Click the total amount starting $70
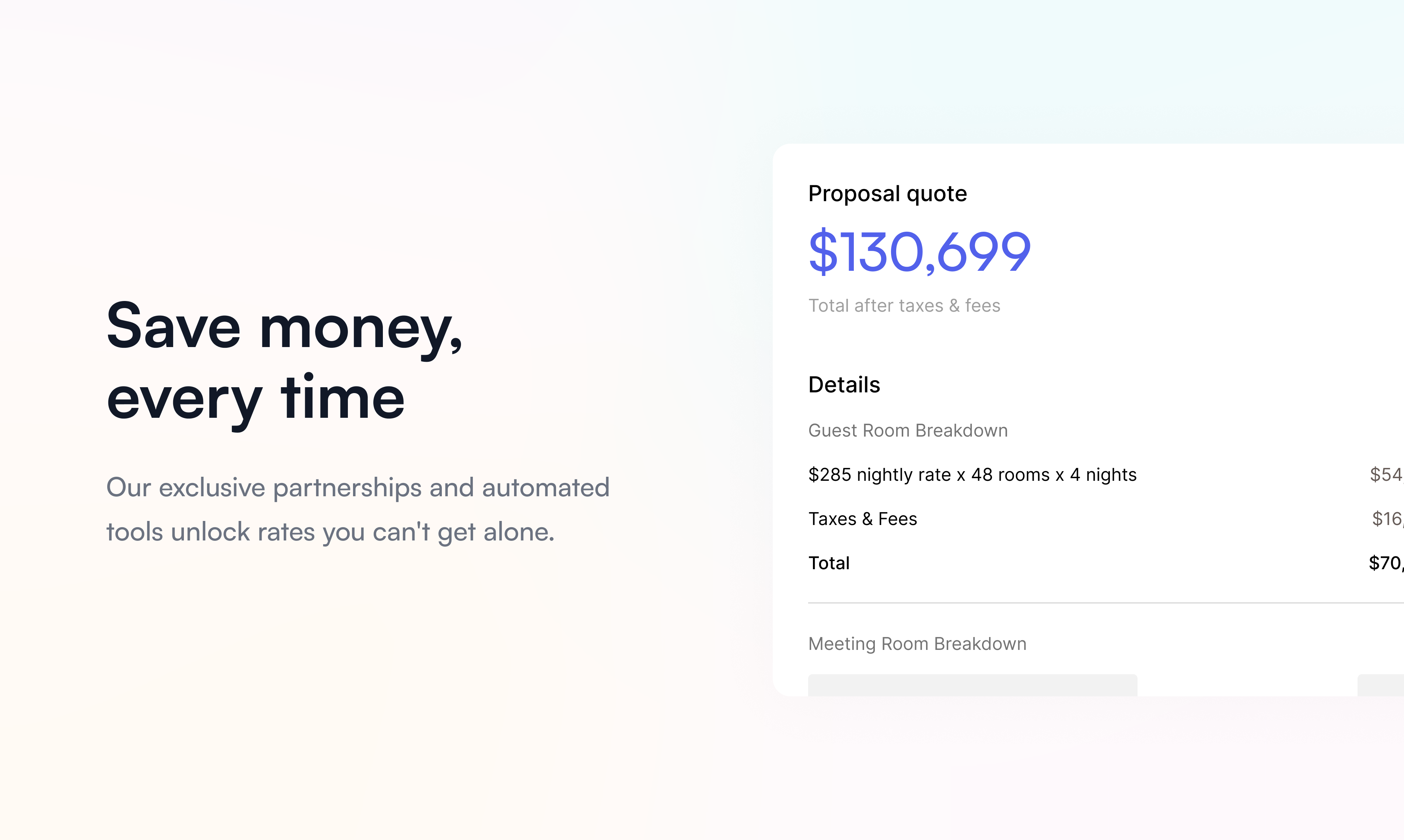Screen dimensions: 1404x840 [x=1386, y=563]
